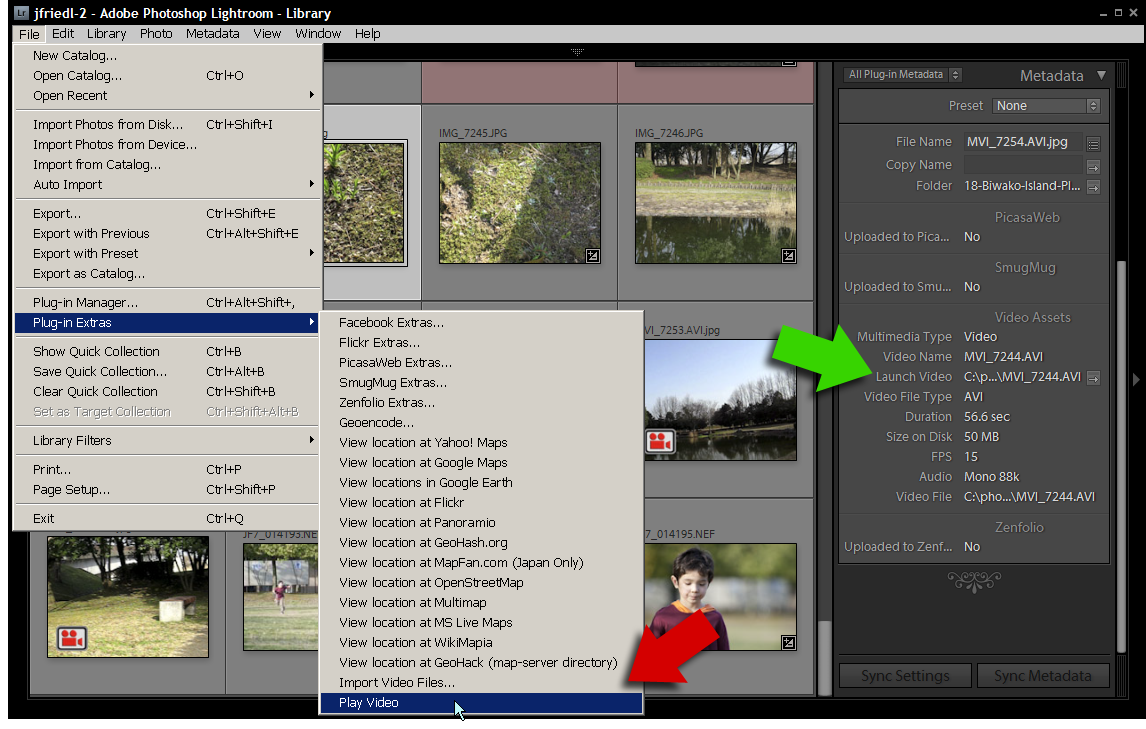Select the IMG_7246.JPG pond thumbnail
This screenshot has height=729, width=1146.
click(x=716, y=203)
